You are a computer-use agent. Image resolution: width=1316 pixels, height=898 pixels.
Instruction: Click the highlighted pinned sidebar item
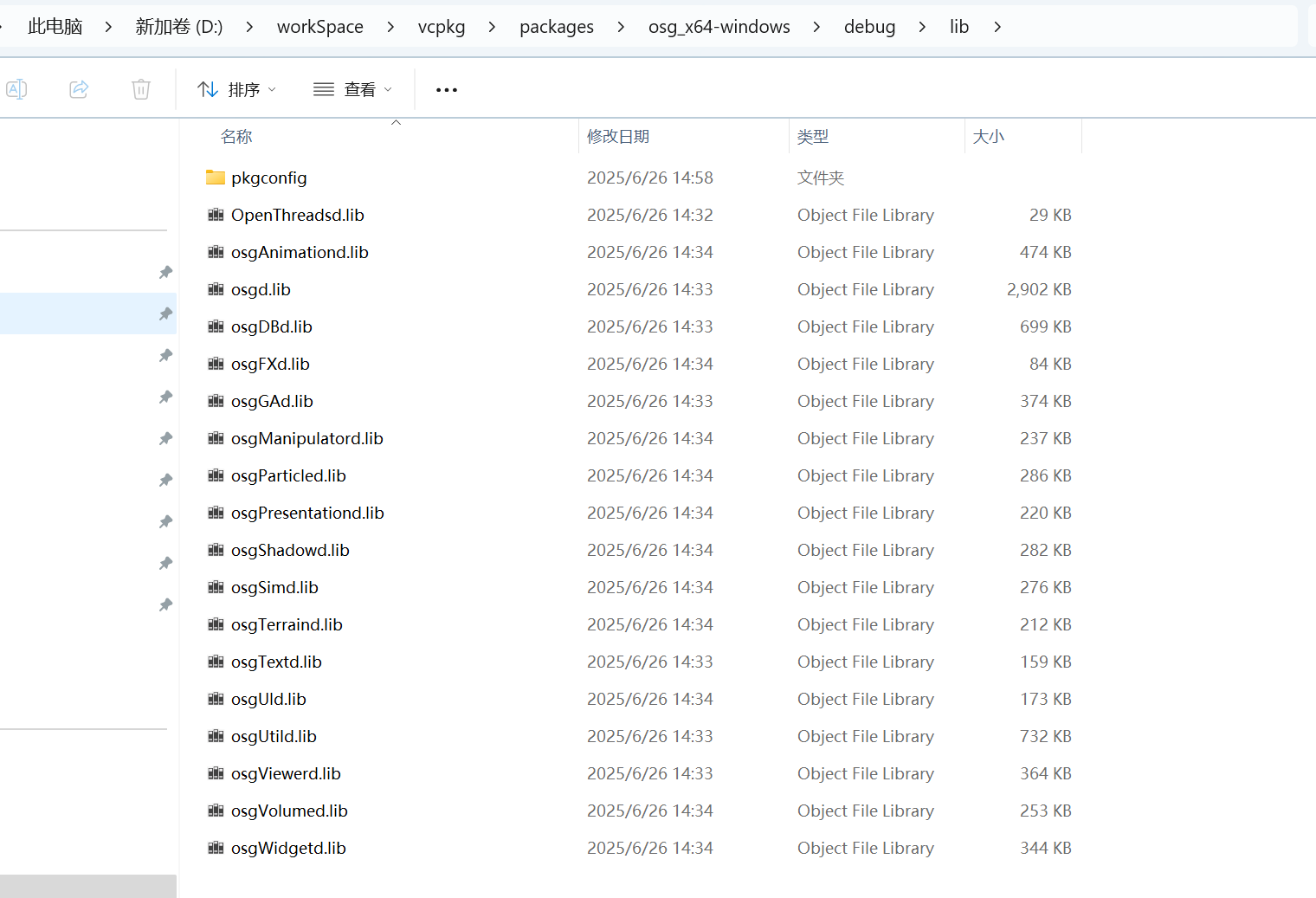tap(87, 313)
